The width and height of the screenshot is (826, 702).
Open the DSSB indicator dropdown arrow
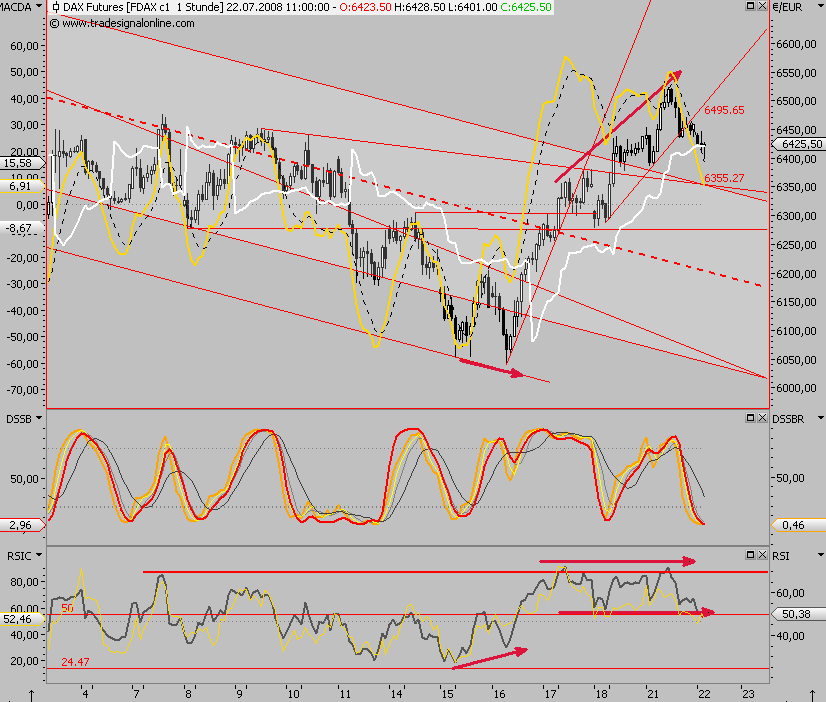(x=38, y=418)
